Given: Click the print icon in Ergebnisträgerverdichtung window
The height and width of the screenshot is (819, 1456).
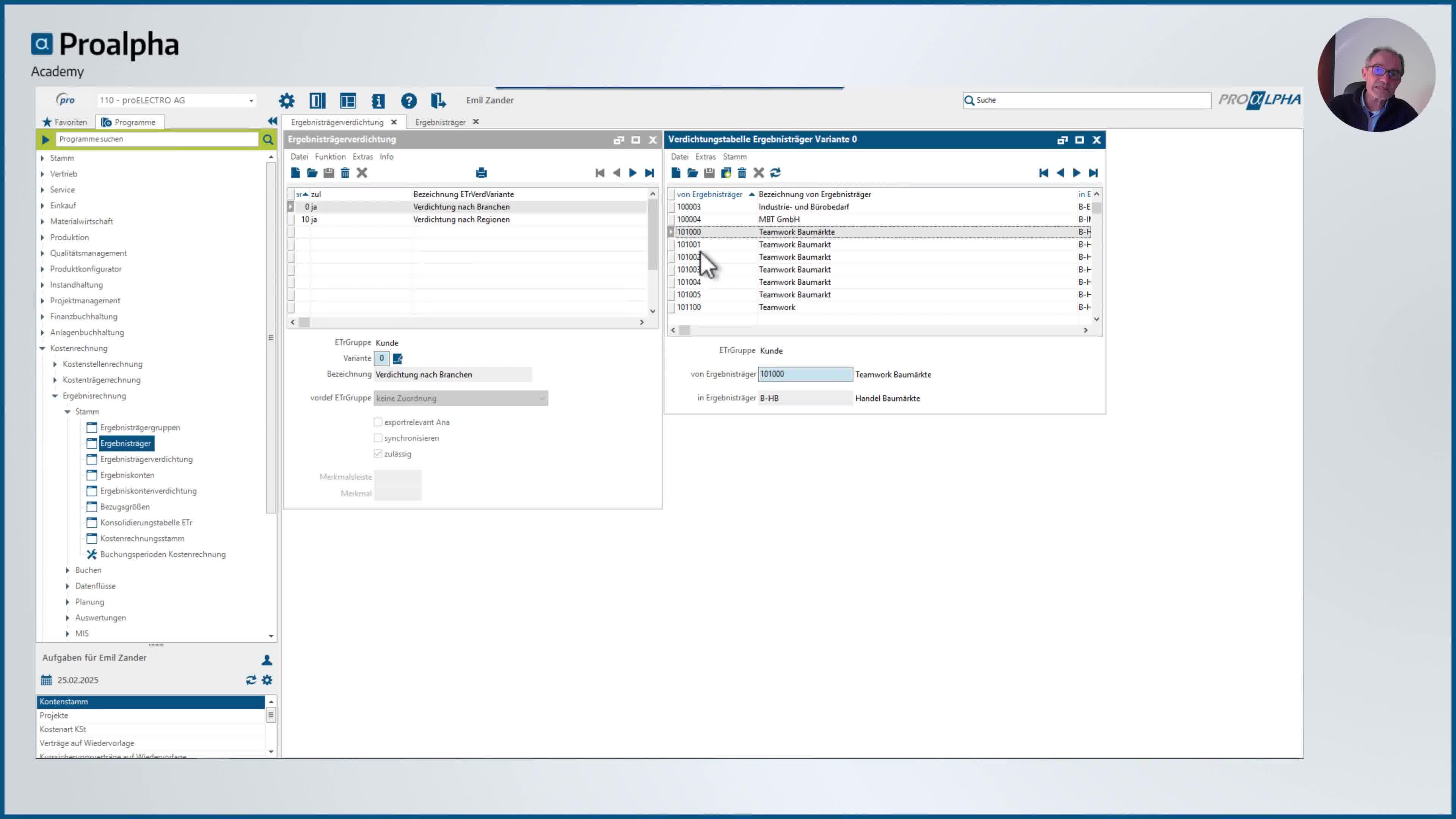Looking at the screenshot, I should point(482,173).
